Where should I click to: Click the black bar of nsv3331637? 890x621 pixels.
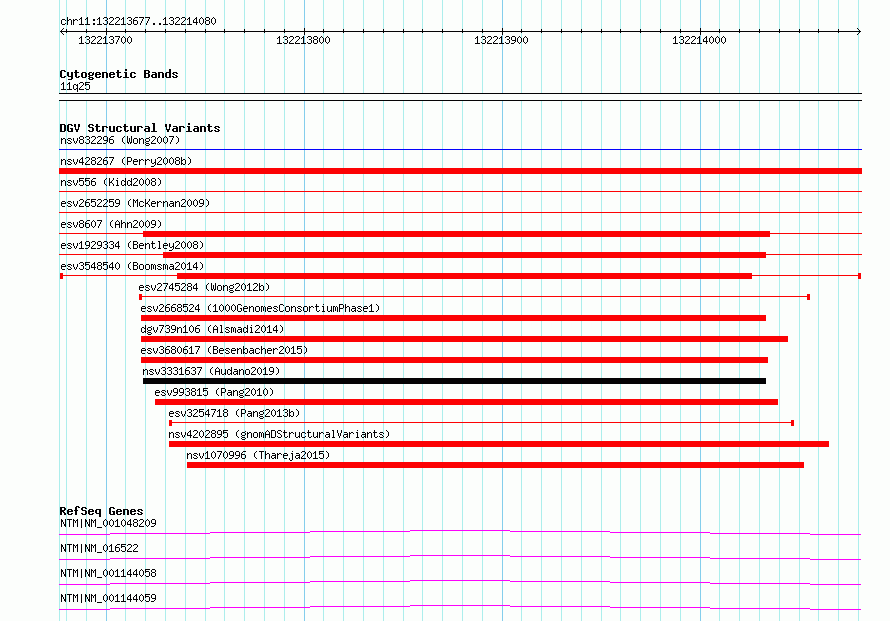coord(455,381)
